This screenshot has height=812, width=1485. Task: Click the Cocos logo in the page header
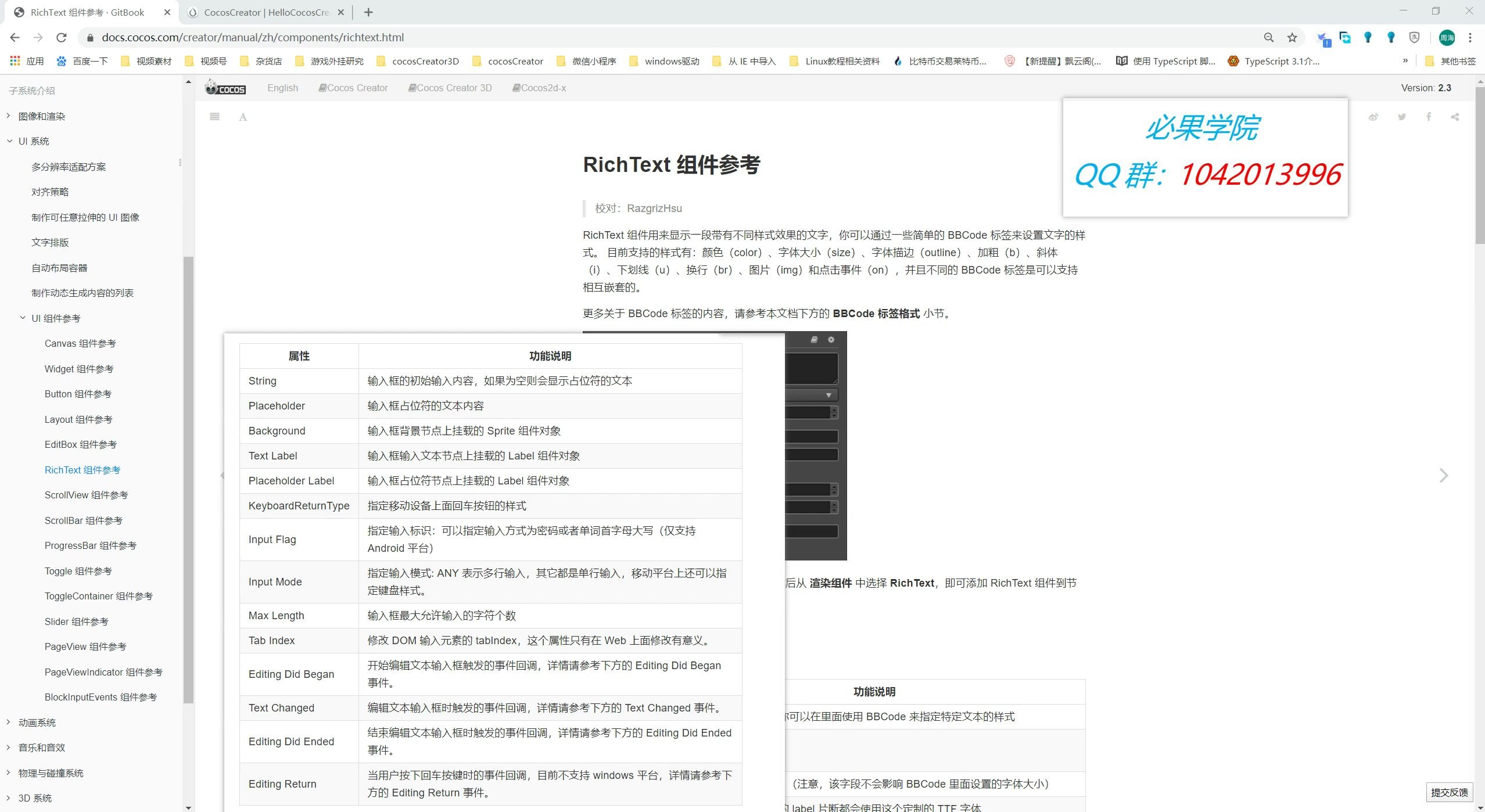[225, 87]
